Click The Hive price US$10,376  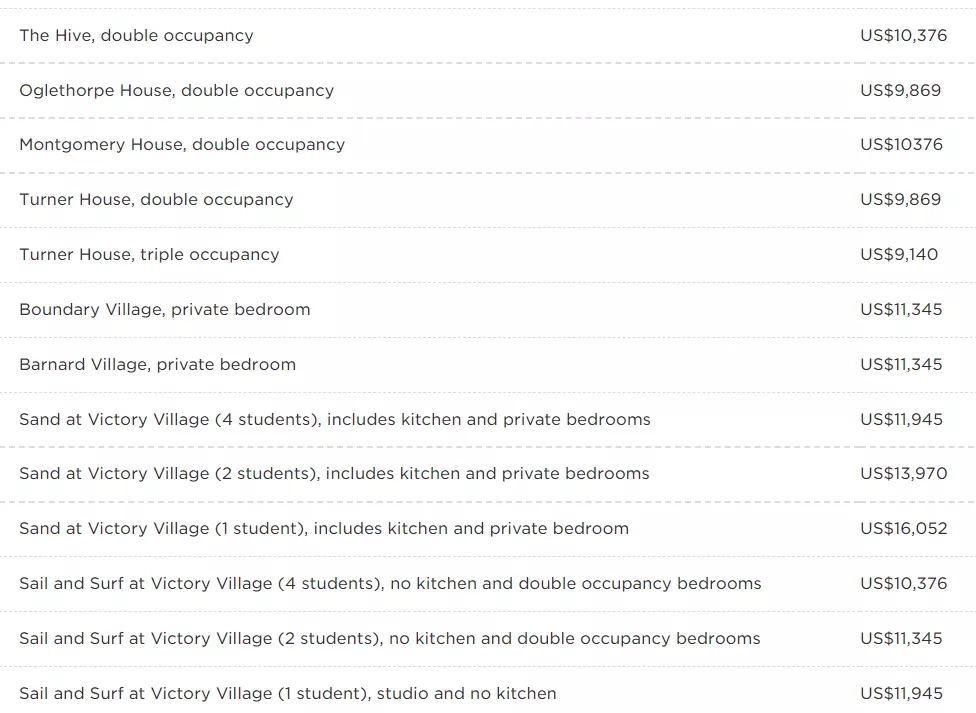pyautogui.click(x=904, y=35)
